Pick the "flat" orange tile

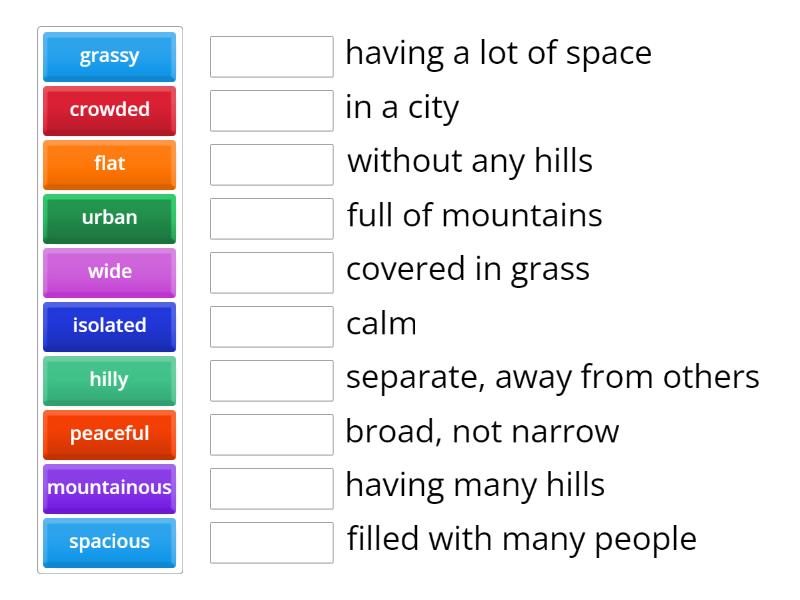pyautogui.click(x=109, y=165)
